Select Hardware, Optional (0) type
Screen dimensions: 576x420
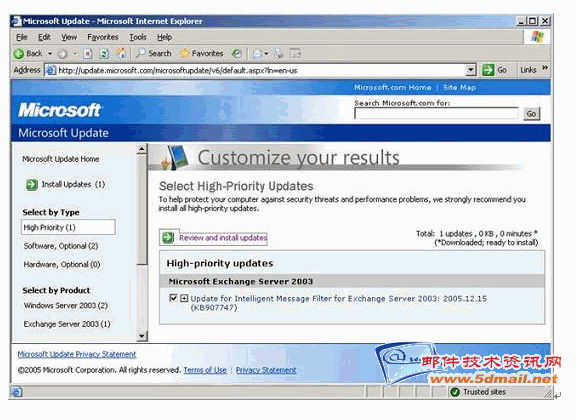62,265
